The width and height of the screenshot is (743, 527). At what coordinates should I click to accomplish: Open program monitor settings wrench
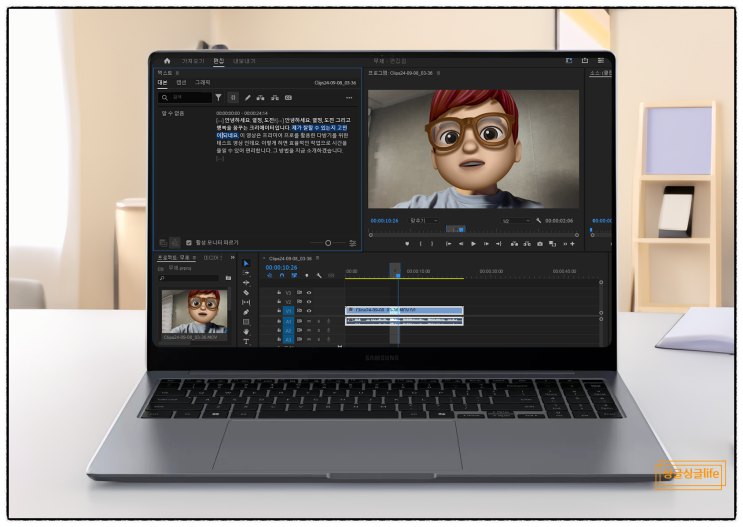tap(538, 220)
